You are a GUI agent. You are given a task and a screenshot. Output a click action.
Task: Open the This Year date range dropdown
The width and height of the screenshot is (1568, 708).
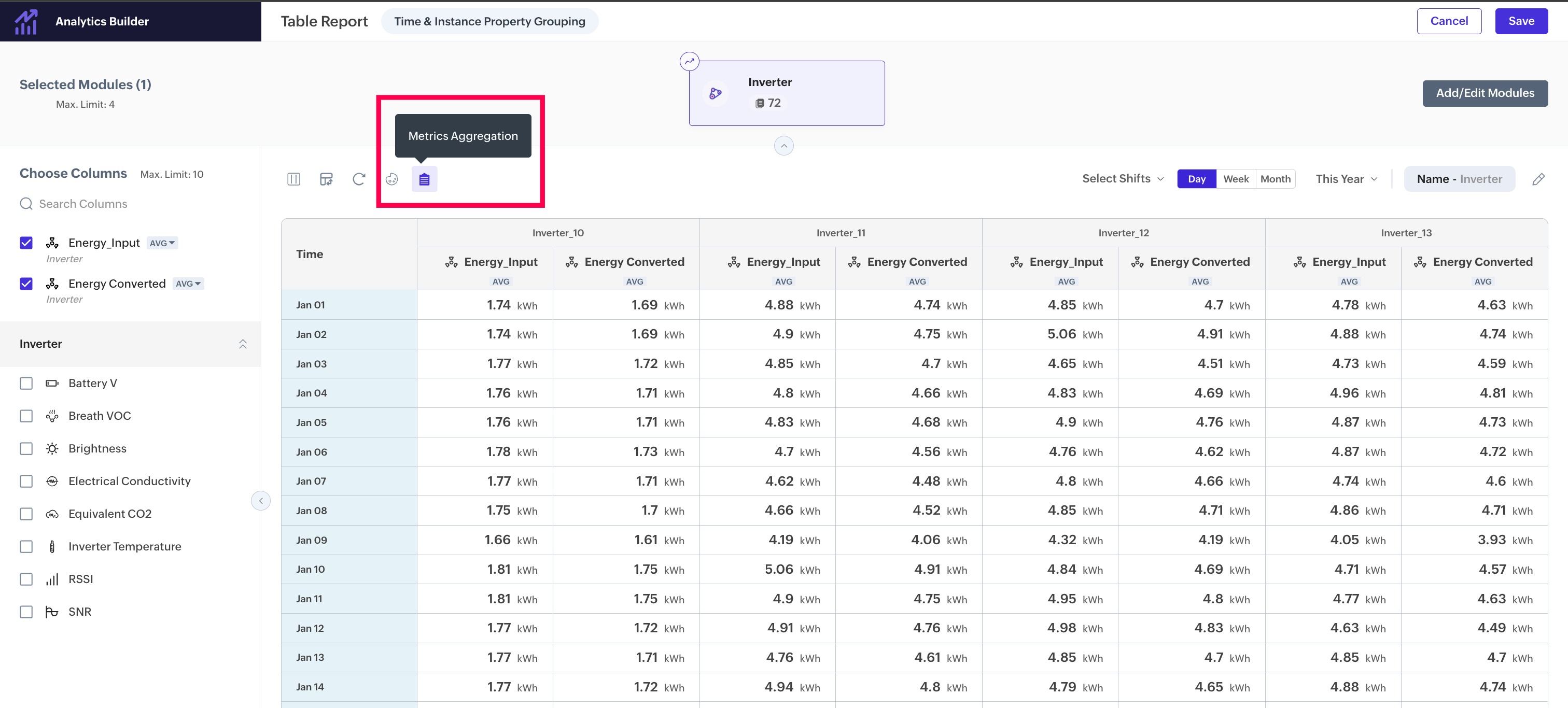pos(1346,179)
